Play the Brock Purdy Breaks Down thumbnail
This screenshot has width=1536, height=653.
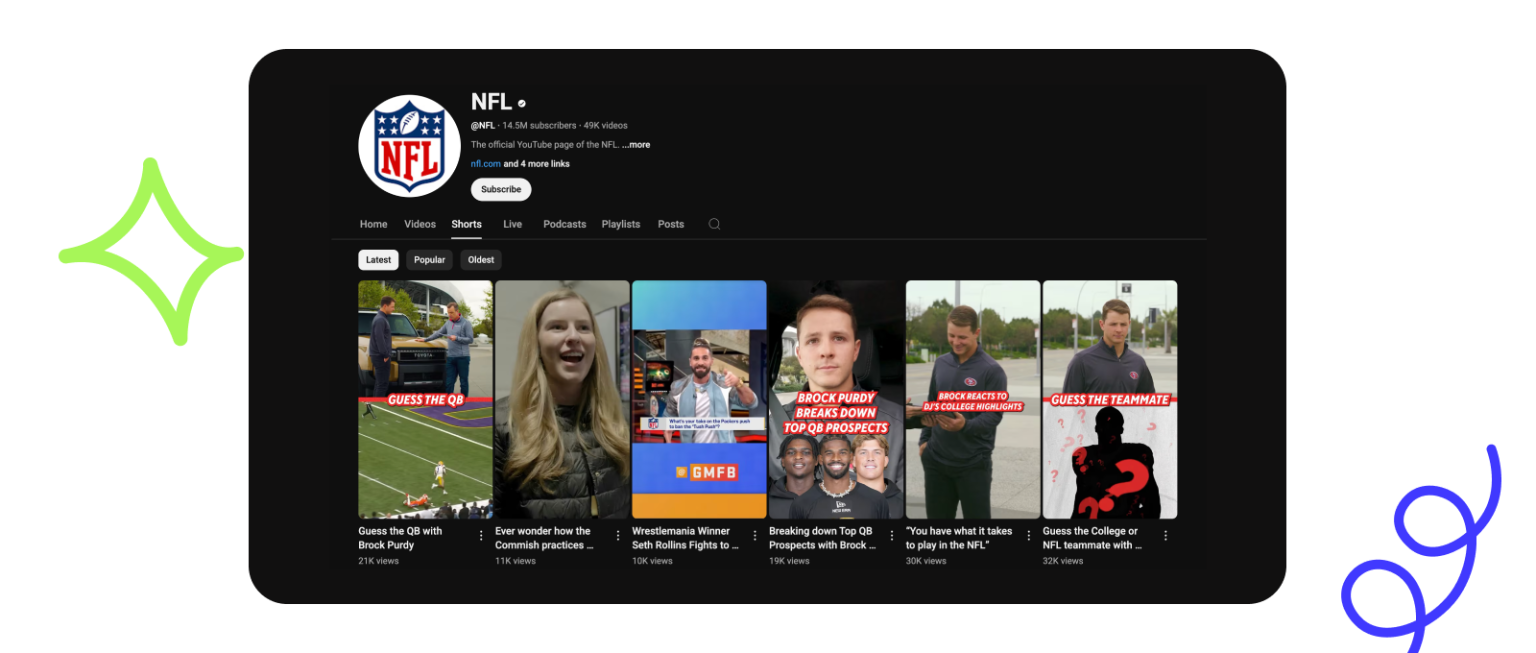coord(835,398)
